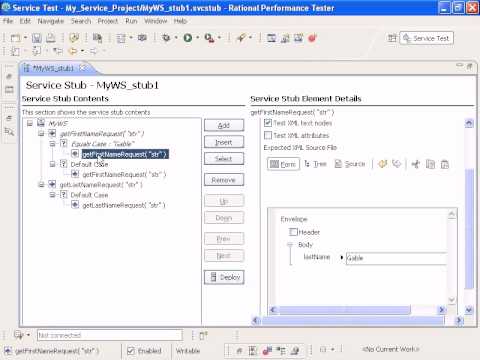The image size is (480, 360).
Task: Click MyWS root node icon
Action: tap(41, 123)
